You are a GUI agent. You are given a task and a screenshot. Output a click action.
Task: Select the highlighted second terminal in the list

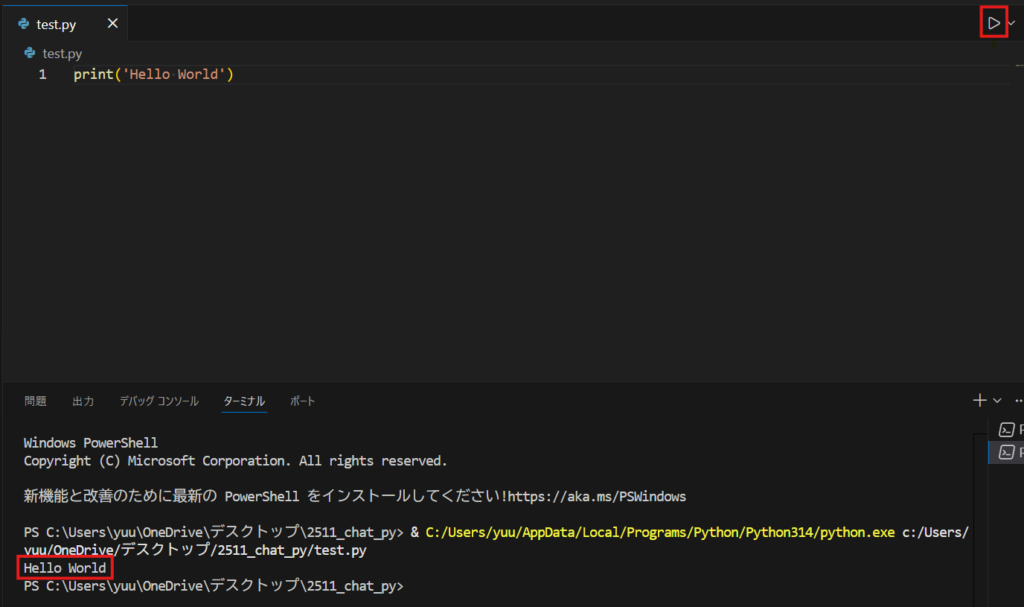click(x=1008, y=452)
